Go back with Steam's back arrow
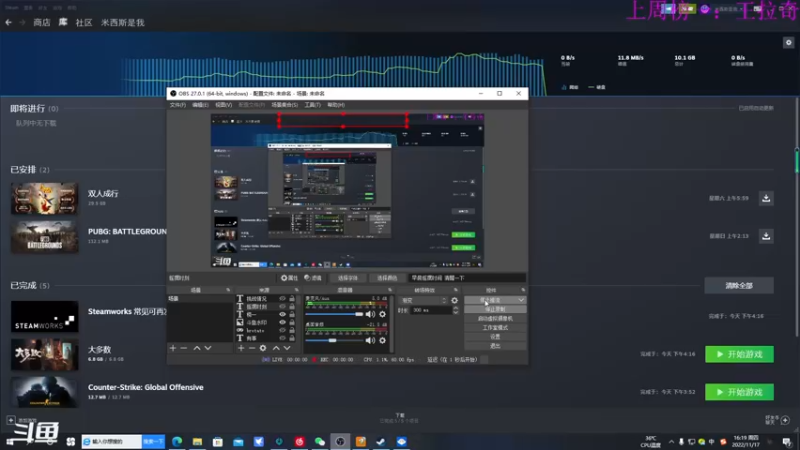 click(x=8, y=22)
